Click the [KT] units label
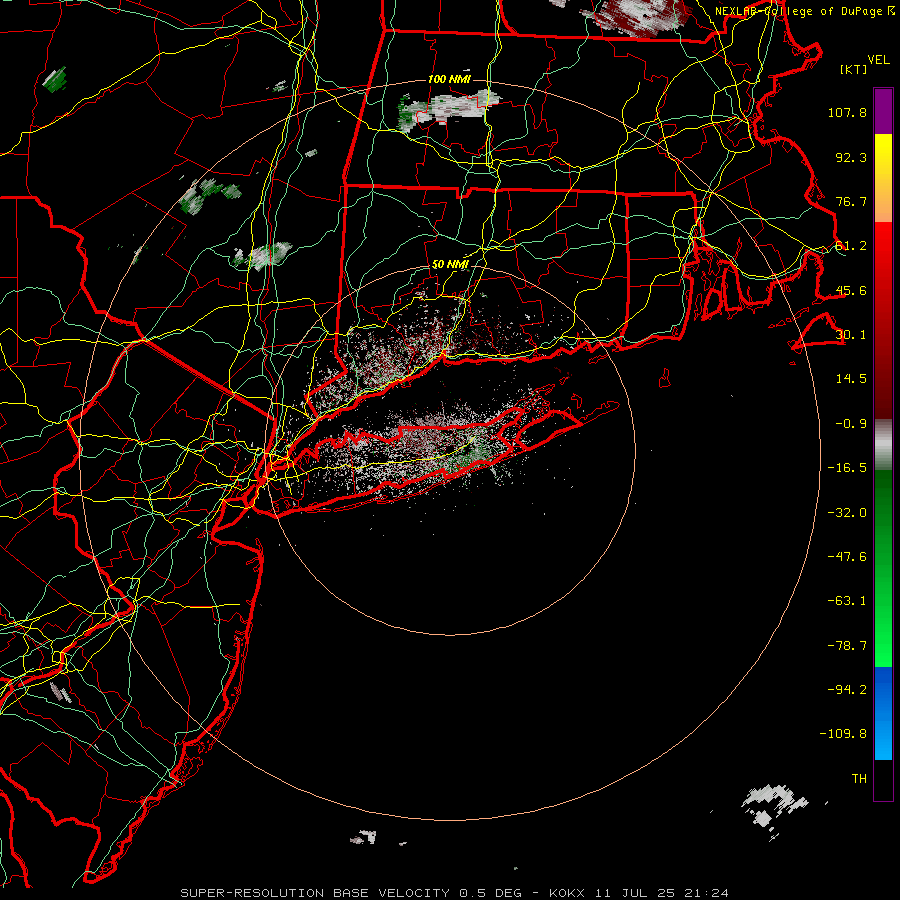The image size is (900, 900). click(x=854, y=69)
